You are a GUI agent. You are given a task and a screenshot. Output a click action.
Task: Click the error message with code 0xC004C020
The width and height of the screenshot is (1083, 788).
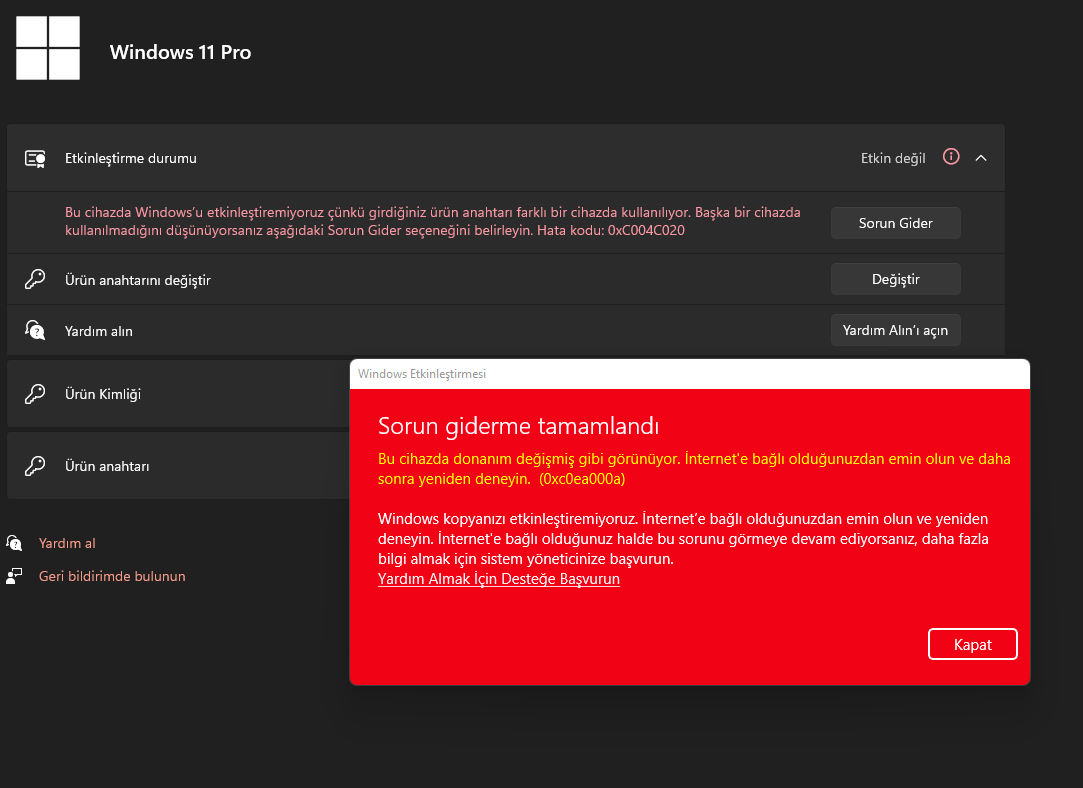[x=432, y=221]
